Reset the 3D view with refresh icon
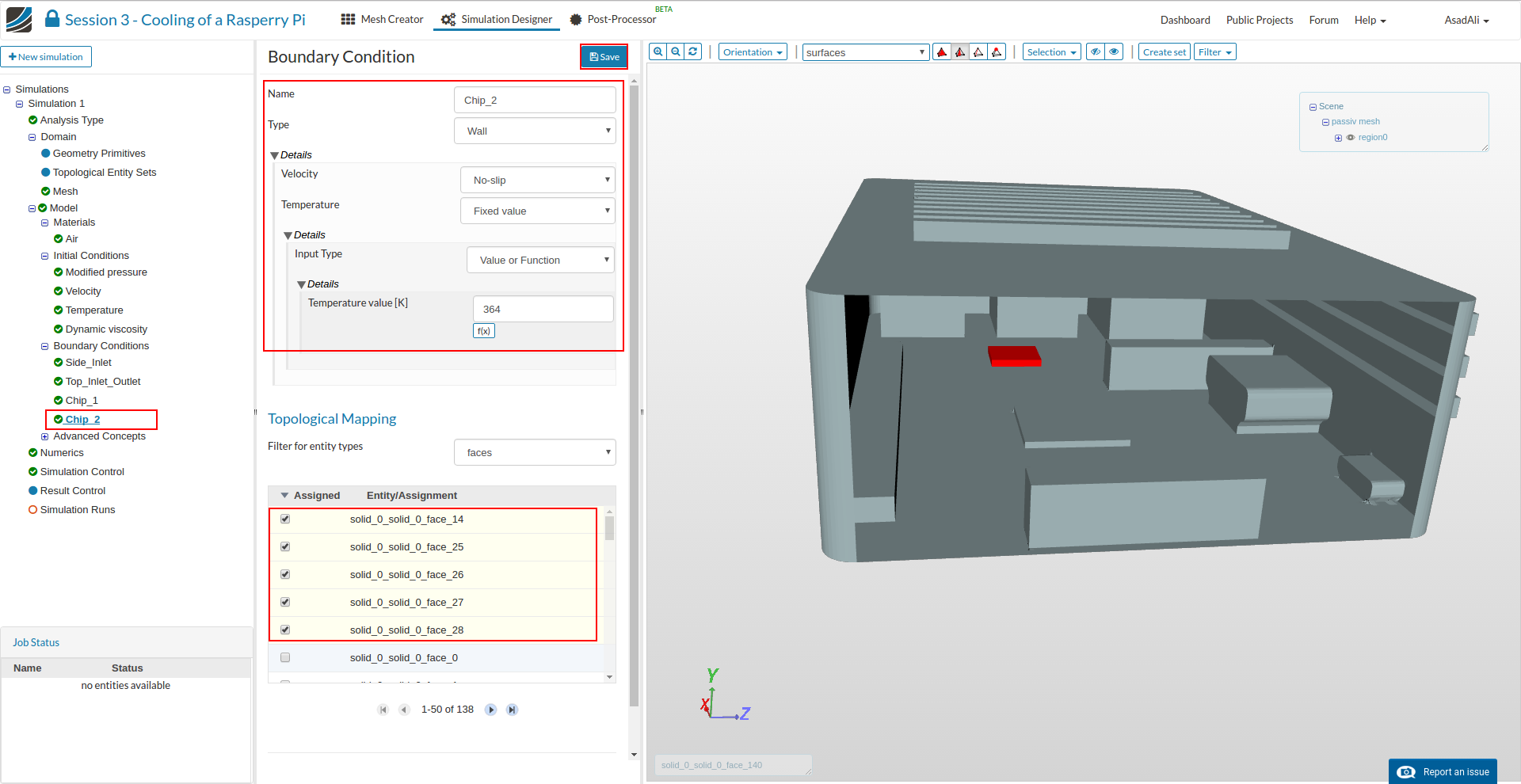Image resolution: width=1521 pixels, height=784 pixels. click(x=693, y=52)
